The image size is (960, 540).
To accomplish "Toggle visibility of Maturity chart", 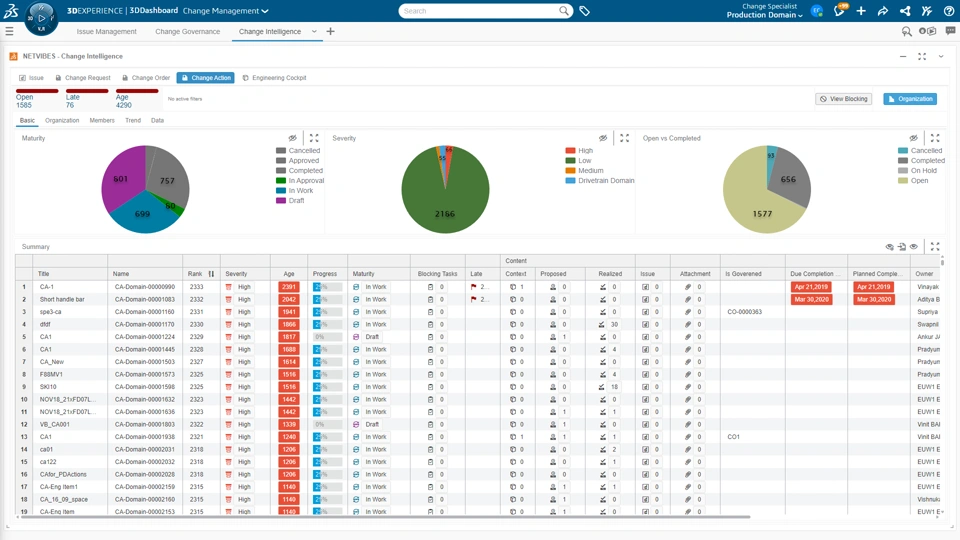I will pos(293,138).
